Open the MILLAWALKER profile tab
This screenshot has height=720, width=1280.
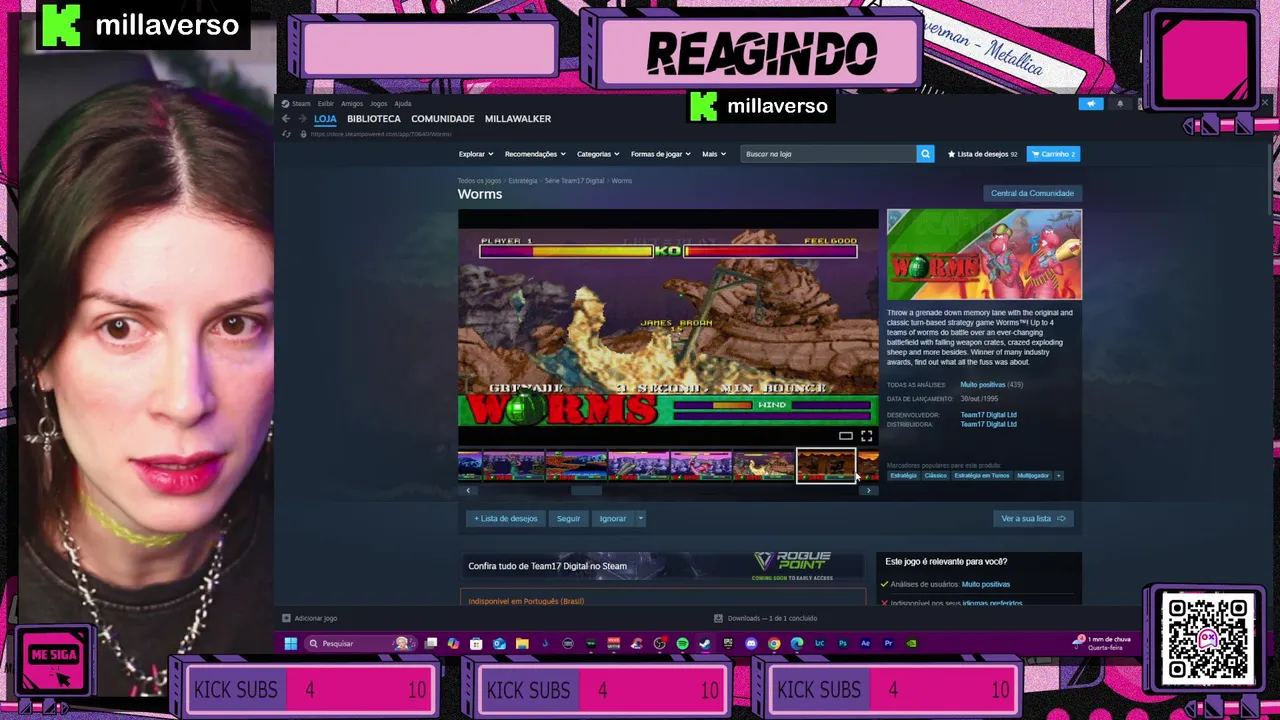click(x=518, y=118)
